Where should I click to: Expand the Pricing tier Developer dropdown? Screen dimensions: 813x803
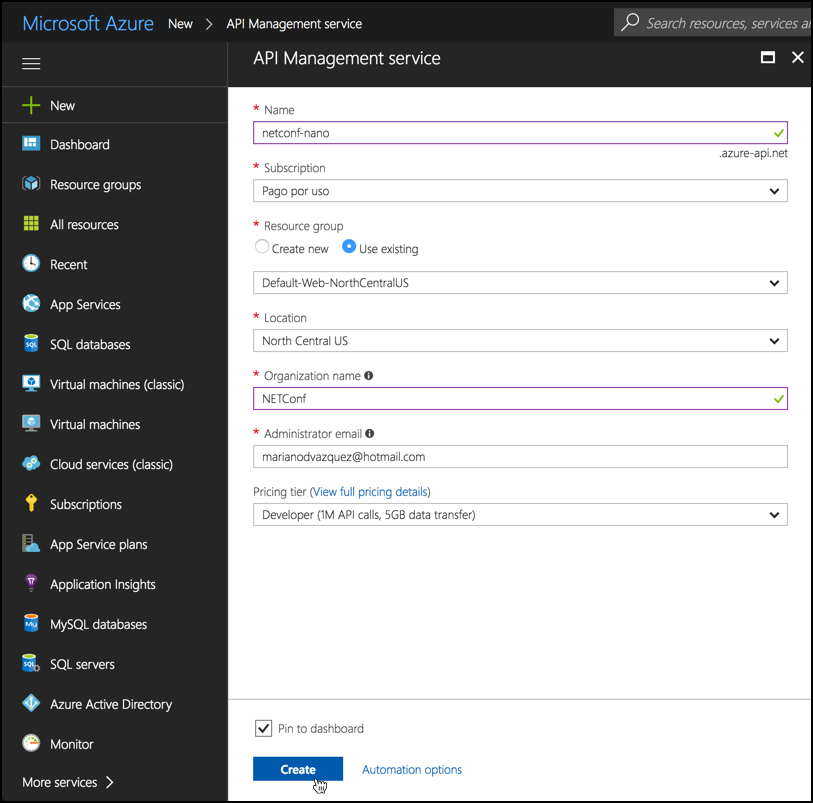coord(520,515)
